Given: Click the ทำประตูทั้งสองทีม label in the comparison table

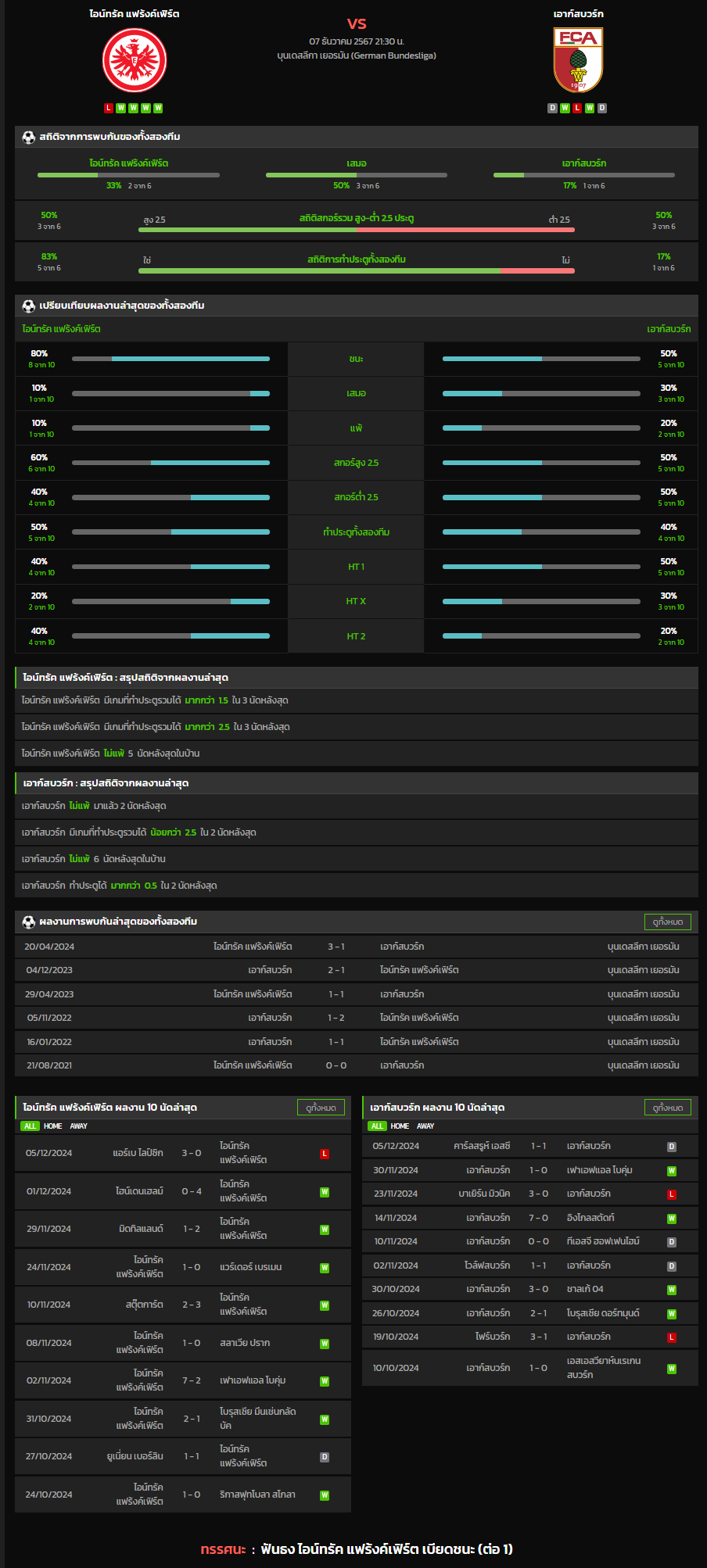Looking at the screenshot, I should click(356, 532).
